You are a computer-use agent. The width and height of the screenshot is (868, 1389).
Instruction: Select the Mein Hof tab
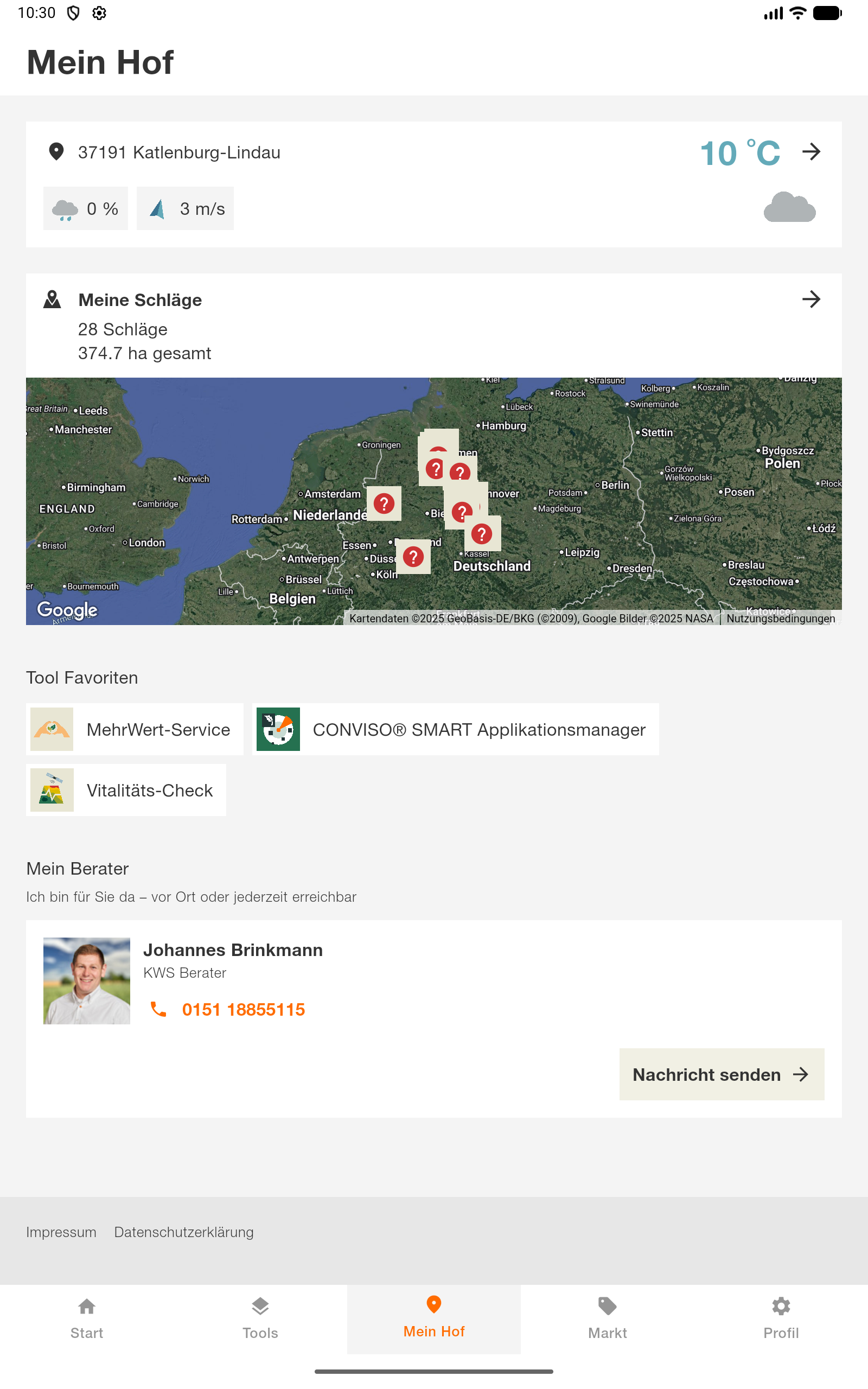pyautogui.click(x=434, y=1319)
